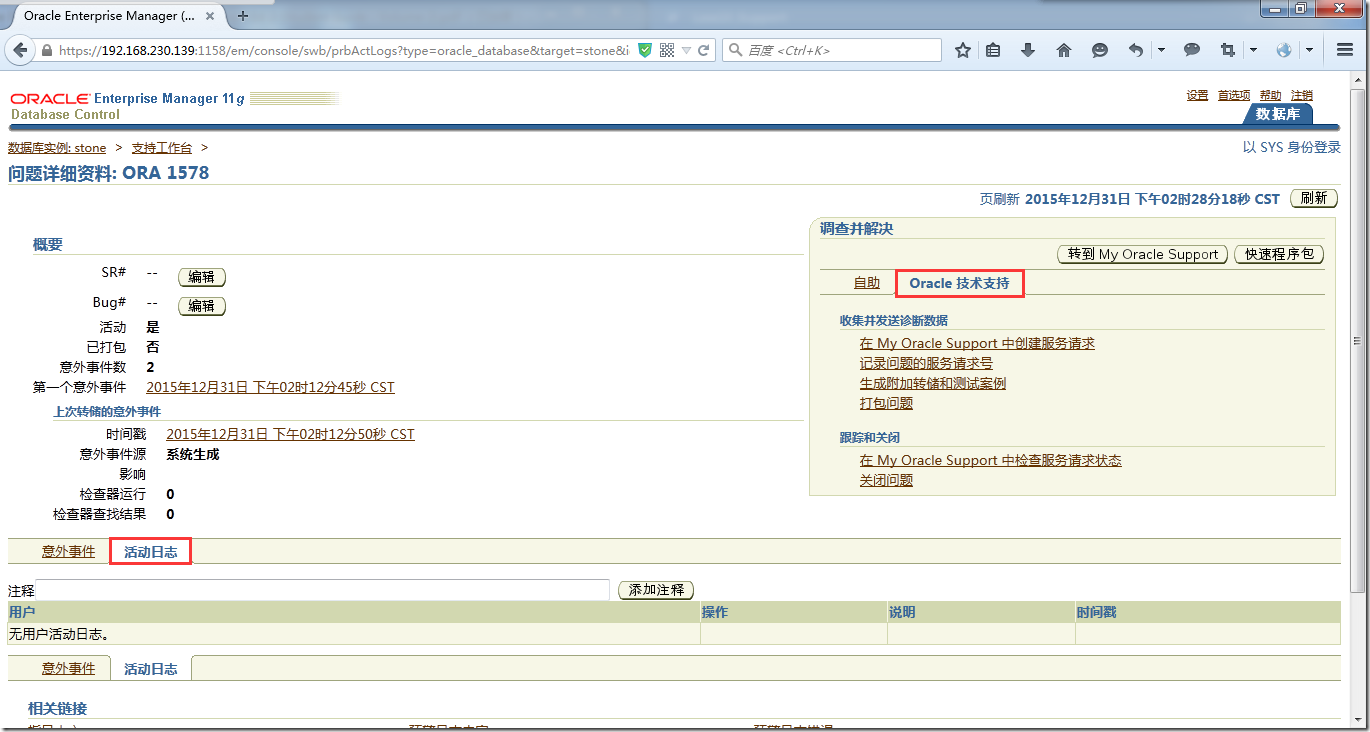Open a new tab with the plus icon
Viewport: 1370px width, 732px height.
pos(243,15)
